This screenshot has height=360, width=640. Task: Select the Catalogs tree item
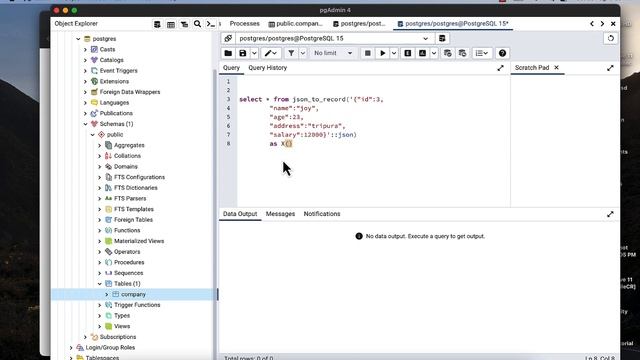pos(111,60)
